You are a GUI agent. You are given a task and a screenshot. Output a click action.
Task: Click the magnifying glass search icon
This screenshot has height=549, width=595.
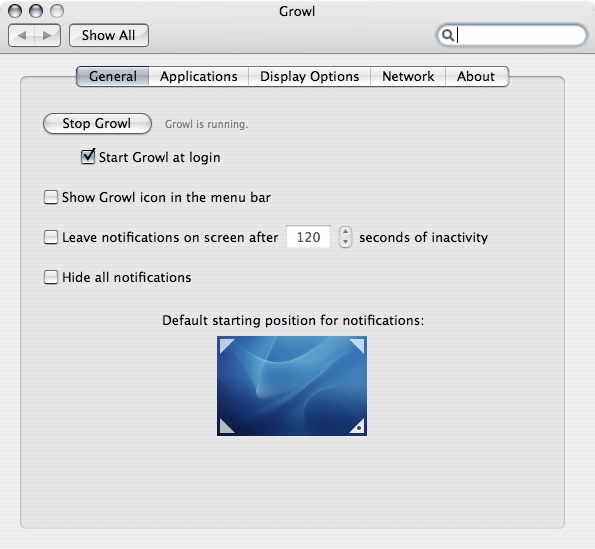point(448,35)
